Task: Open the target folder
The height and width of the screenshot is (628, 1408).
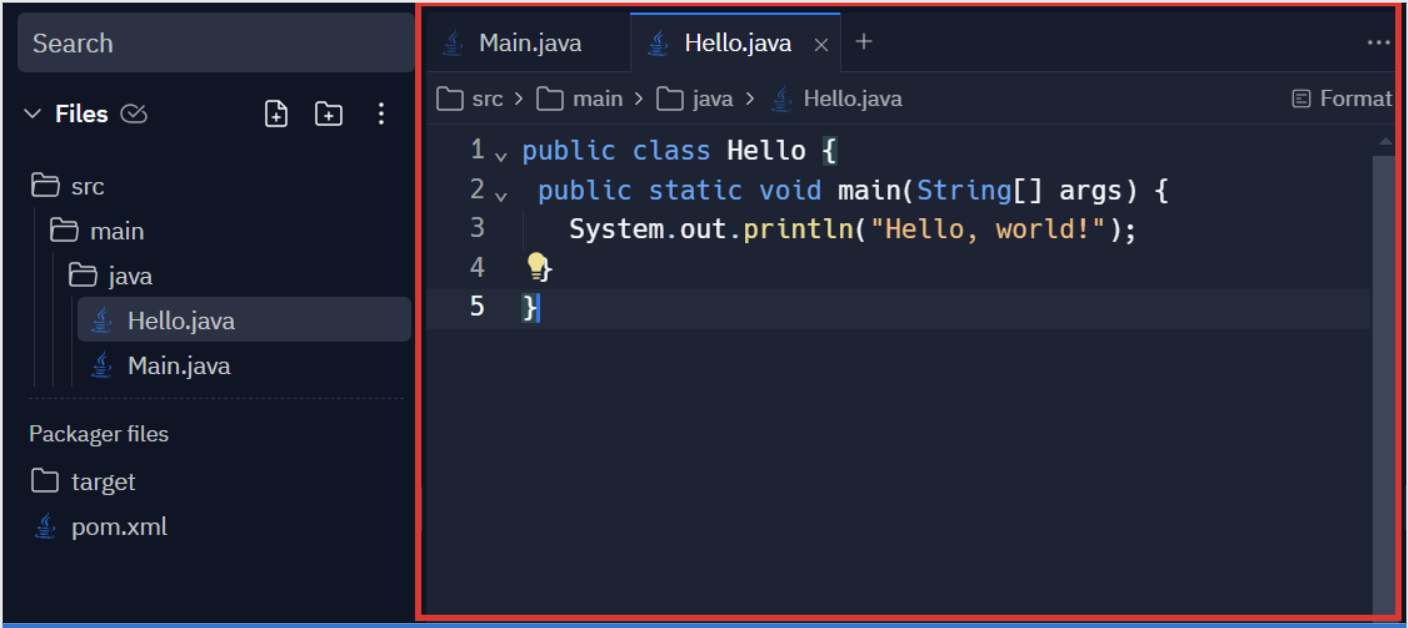Action: (104, 481)
